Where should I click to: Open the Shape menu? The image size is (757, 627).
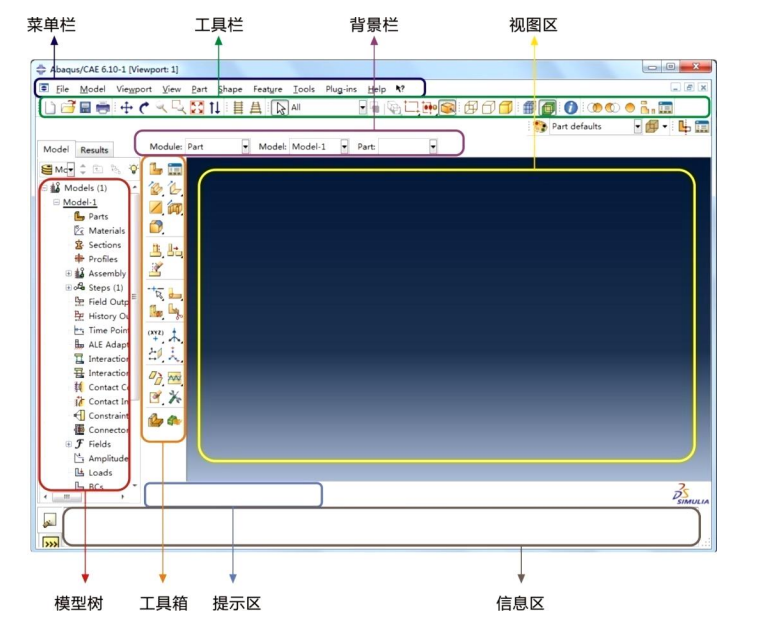230,89
